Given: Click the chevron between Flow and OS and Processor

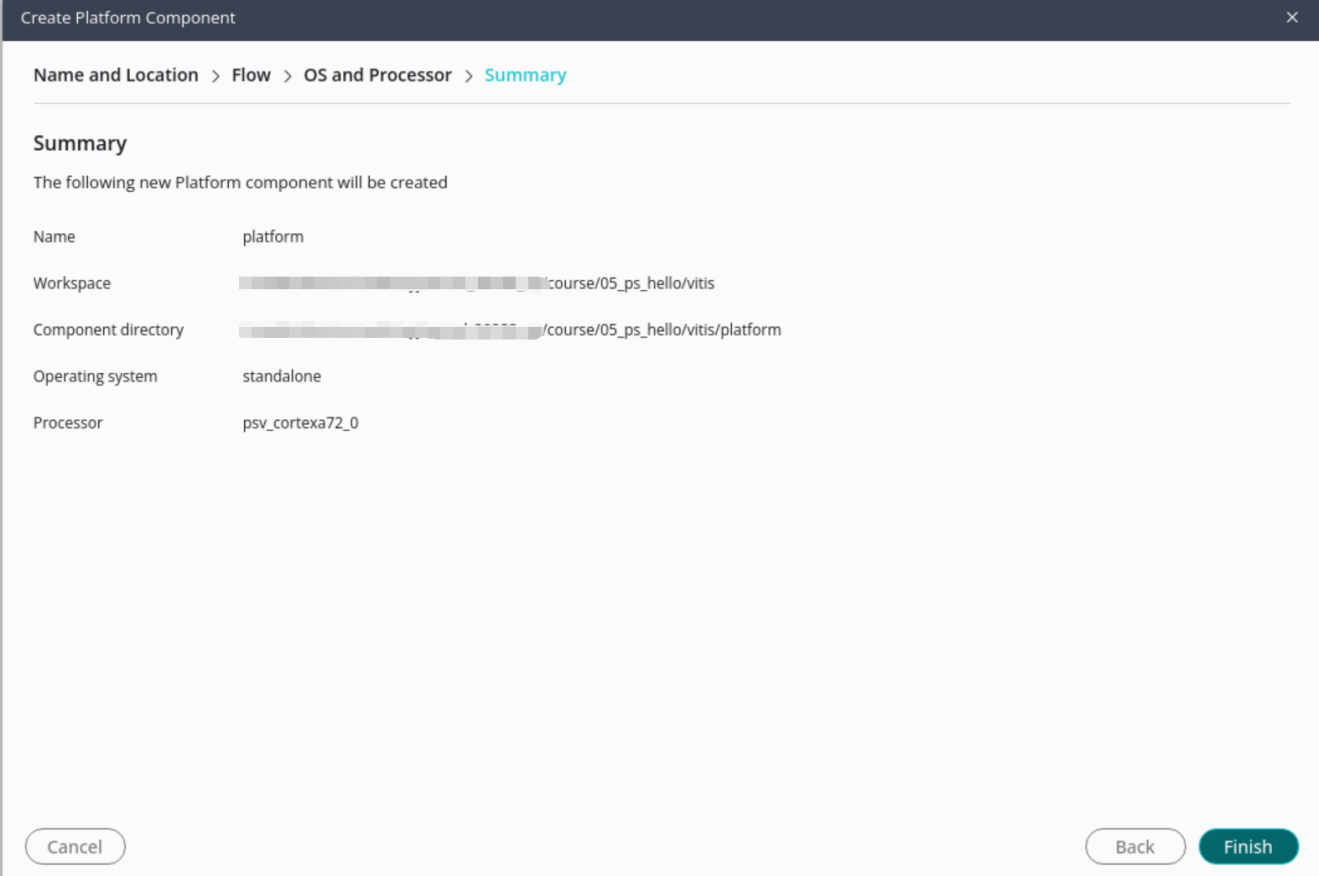Looking at the screenshot, I should click(x=287, y=76).
